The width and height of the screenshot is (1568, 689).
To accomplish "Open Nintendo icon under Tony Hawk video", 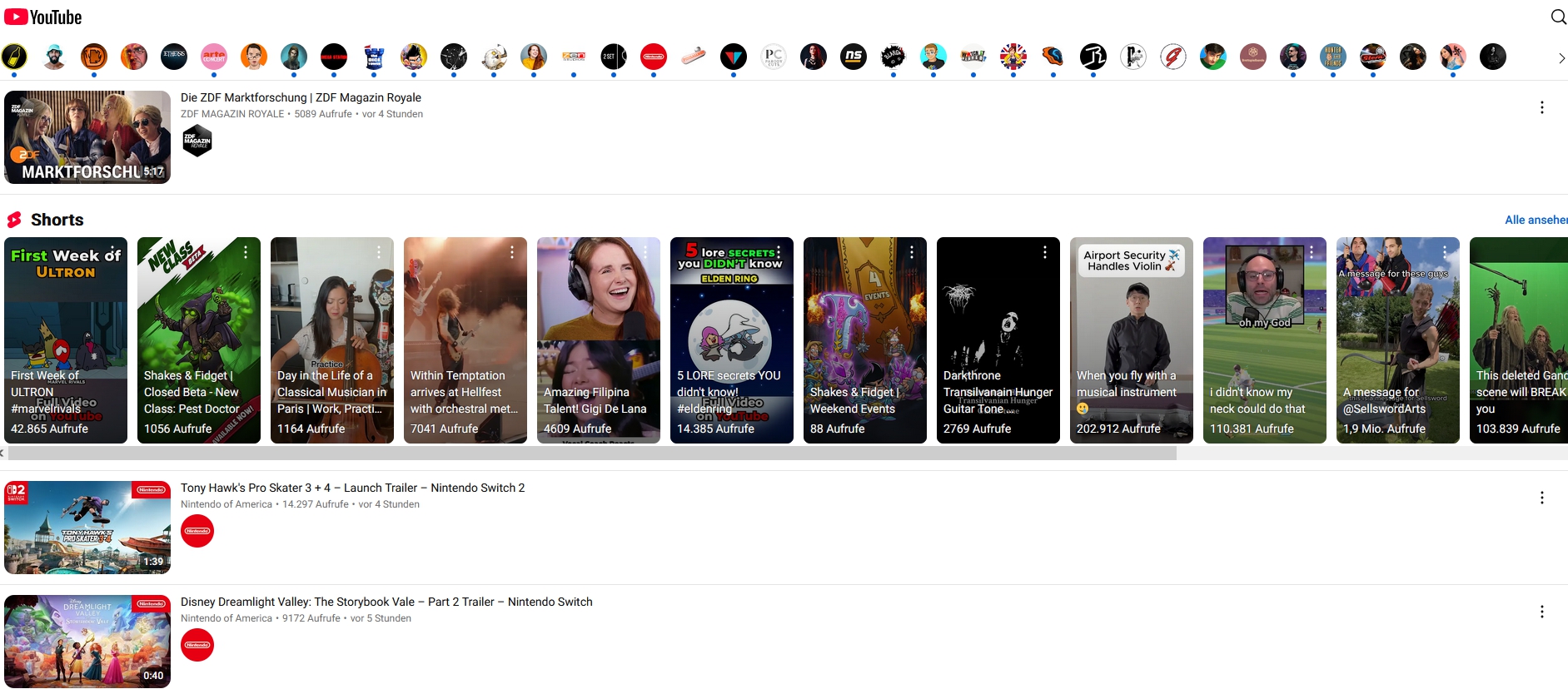I will coord(197,531).
